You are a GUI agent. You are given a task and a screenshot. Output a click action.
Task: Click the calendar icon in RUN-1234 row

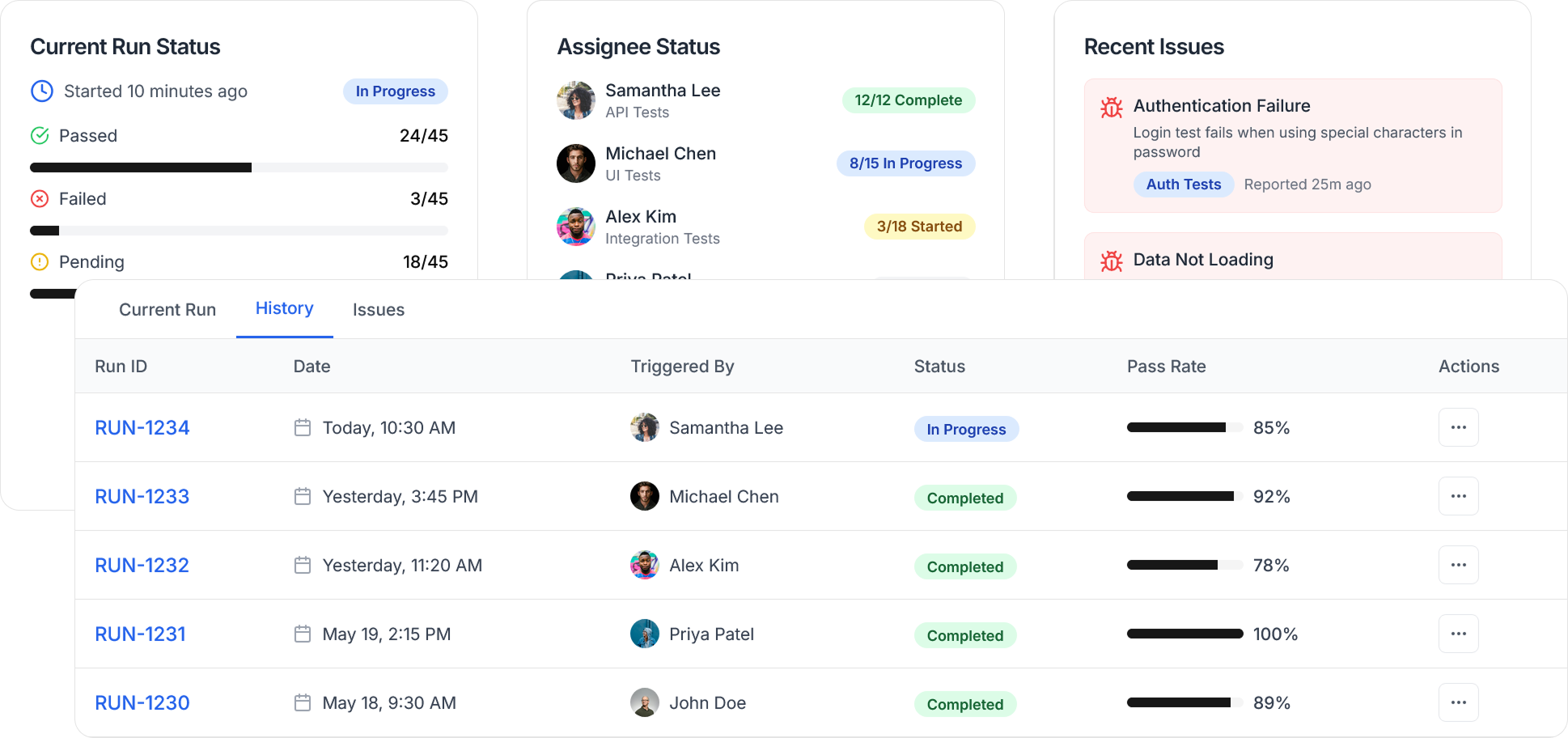[x=303, y=427]
